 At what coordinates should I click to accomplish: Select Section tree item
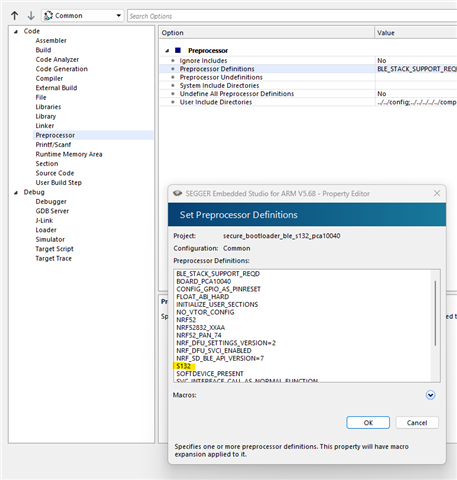47,164
